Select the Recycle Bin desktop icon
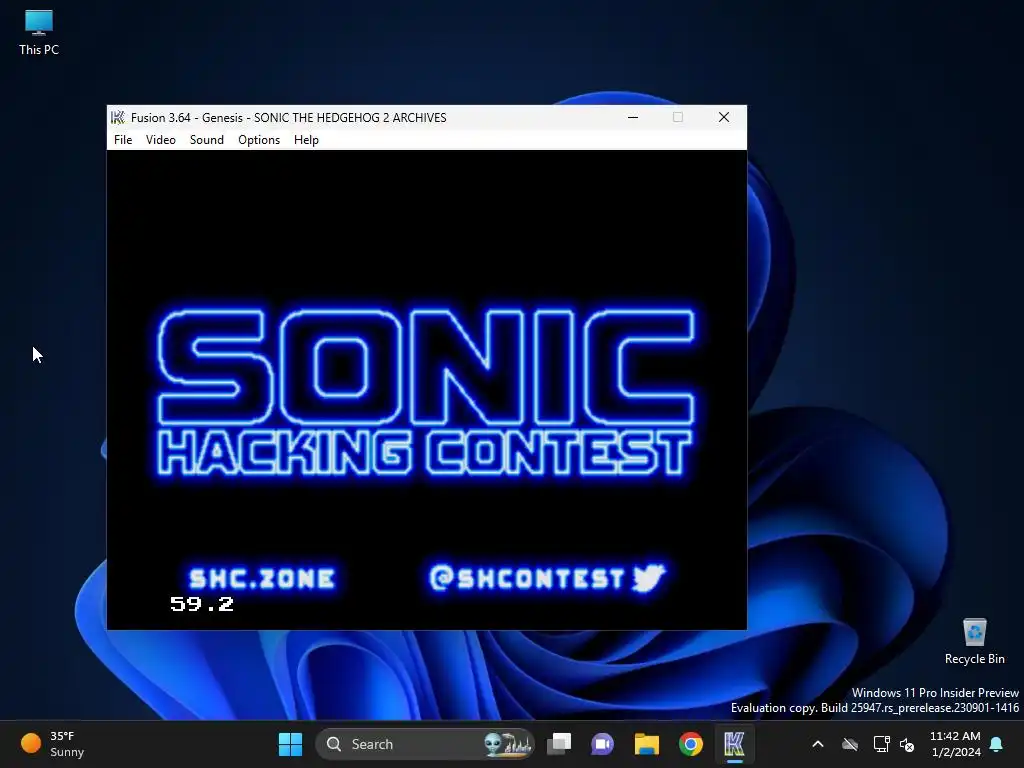Viewport: 1024px width, 768px height. [974, 641]
